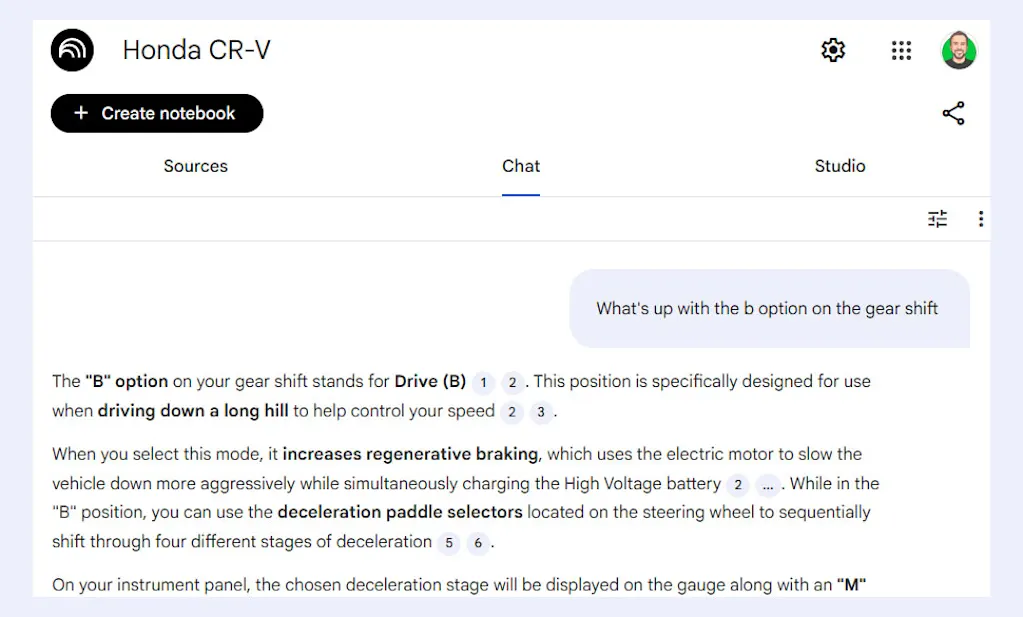Open citation 3 after "control your speed"
The width and height of the screenshot is (1023, 617).
(541, 412)
